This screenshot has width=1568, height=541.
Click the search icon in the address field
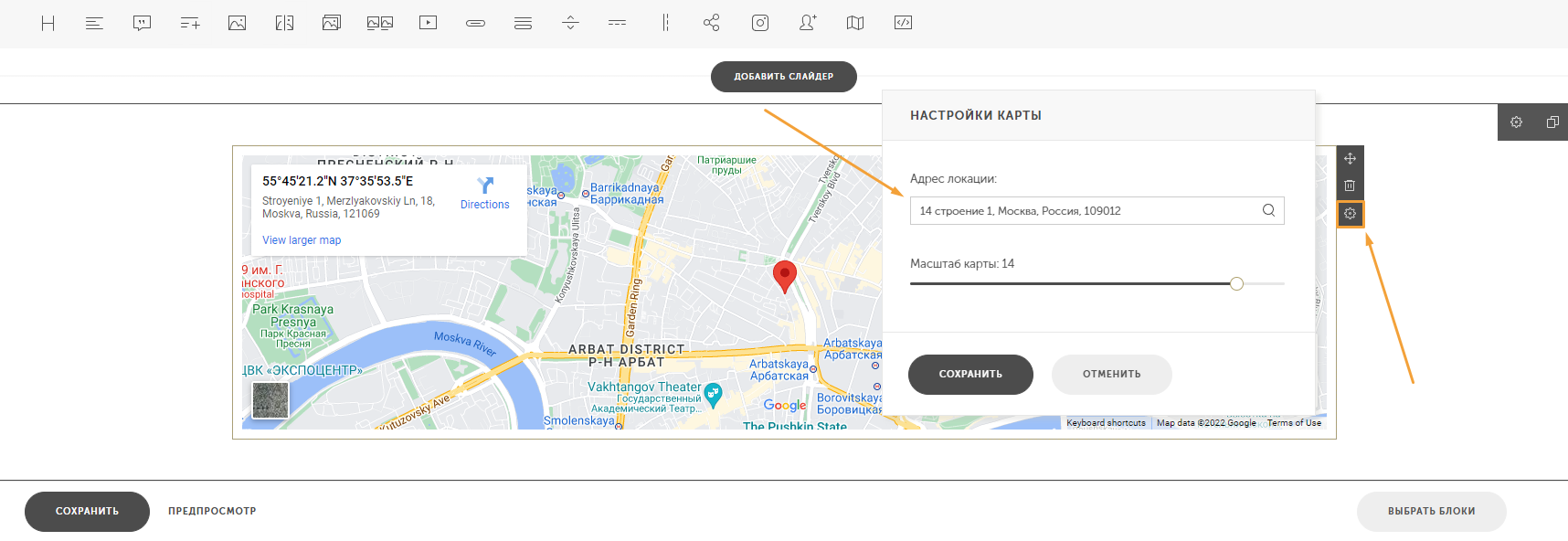(1268, 210)
